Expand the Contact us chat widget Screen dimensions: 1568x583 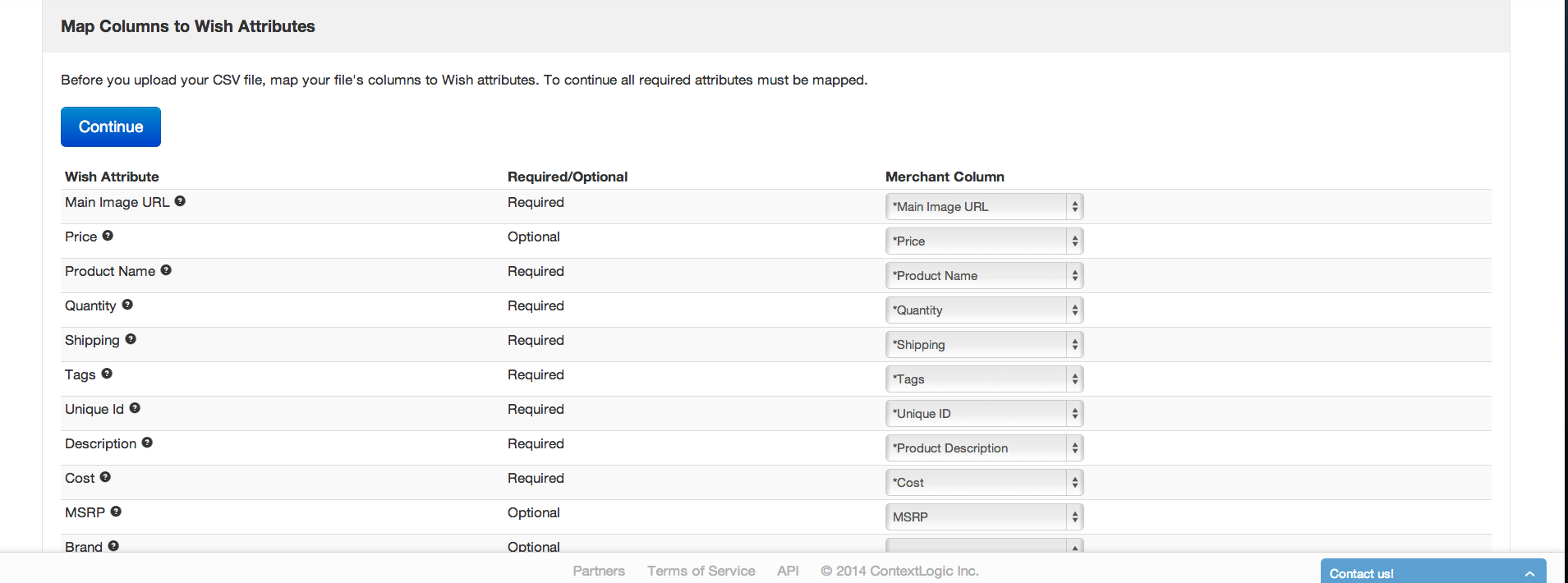(x=1432, y=573)
